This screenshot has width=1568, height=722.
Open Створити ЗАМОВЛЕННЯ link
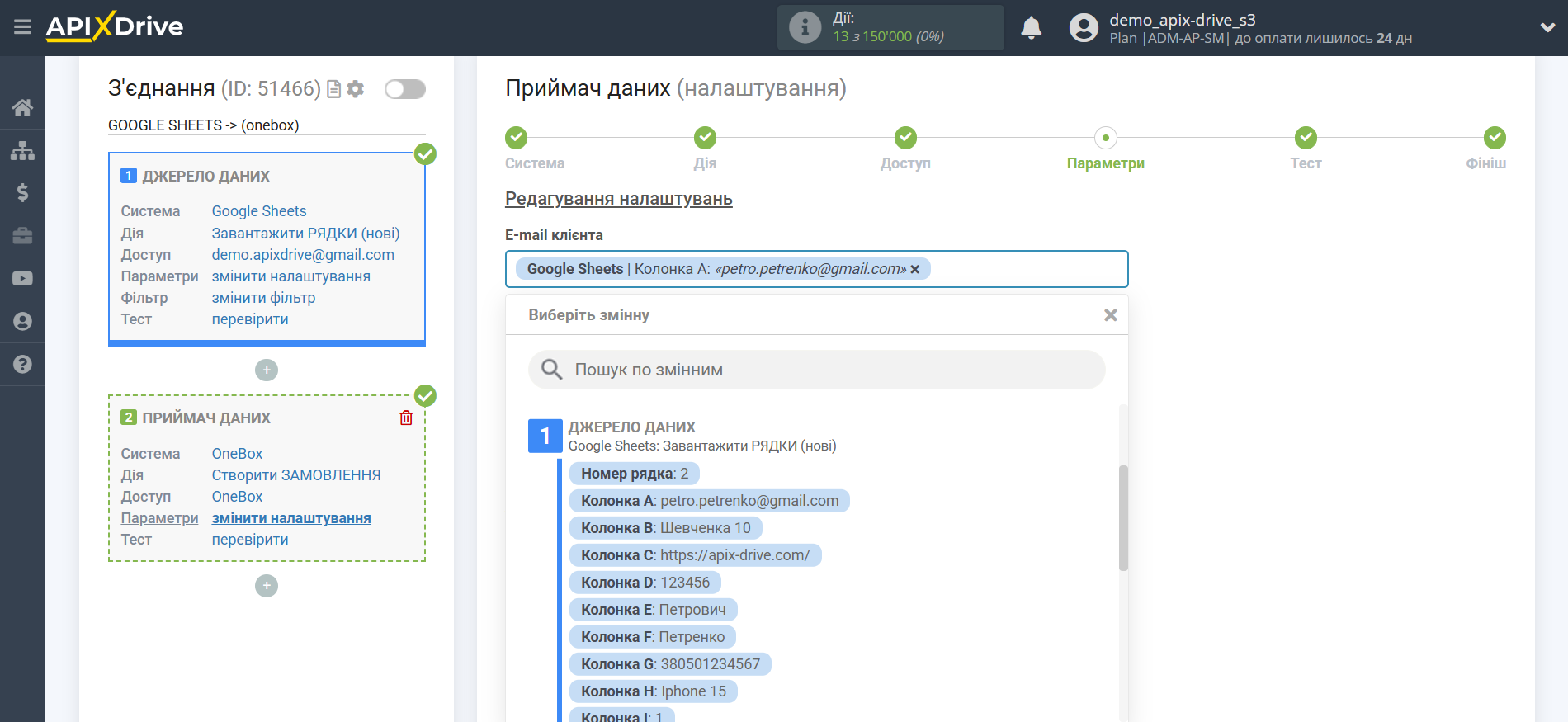point(296,475)
